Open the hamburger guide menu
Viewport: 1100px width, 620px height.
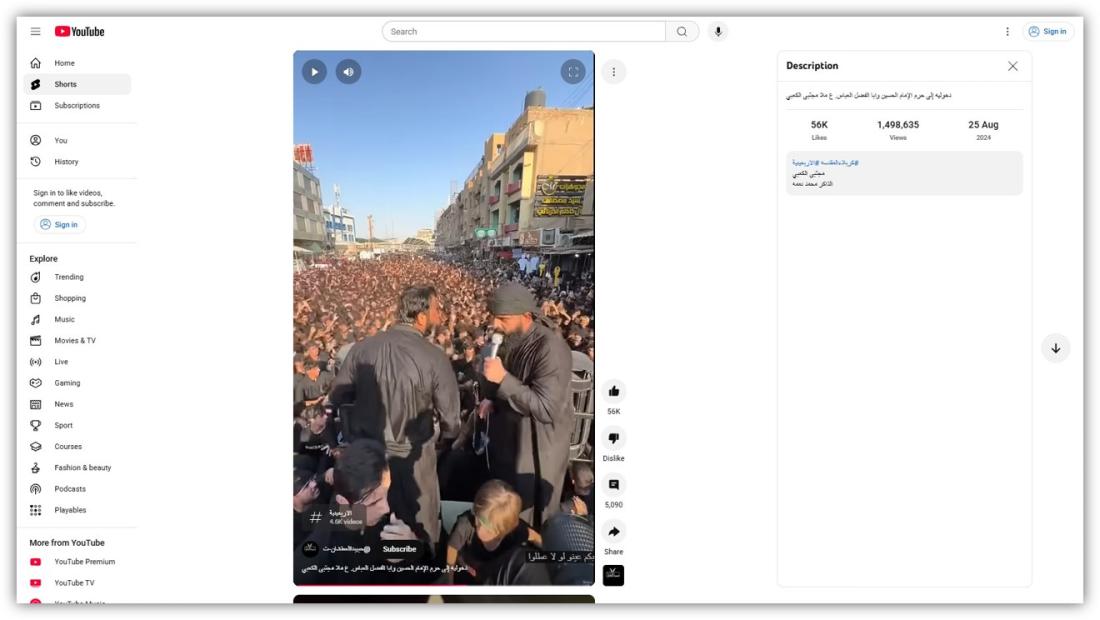pos(35,32)
